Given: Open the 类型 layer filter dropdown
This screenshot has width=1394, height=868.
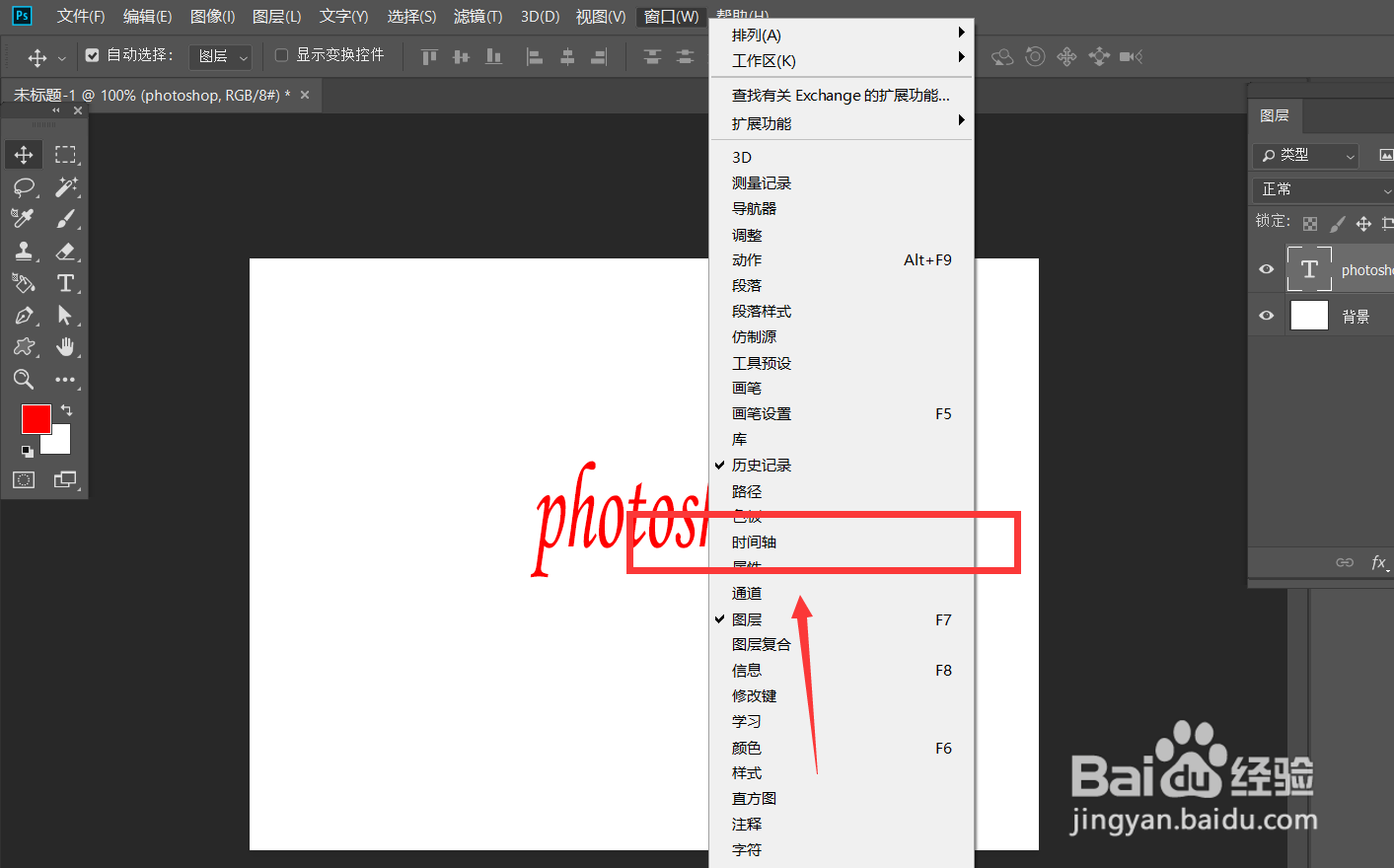Looking at the screenshot, I should click(1306, 155).
